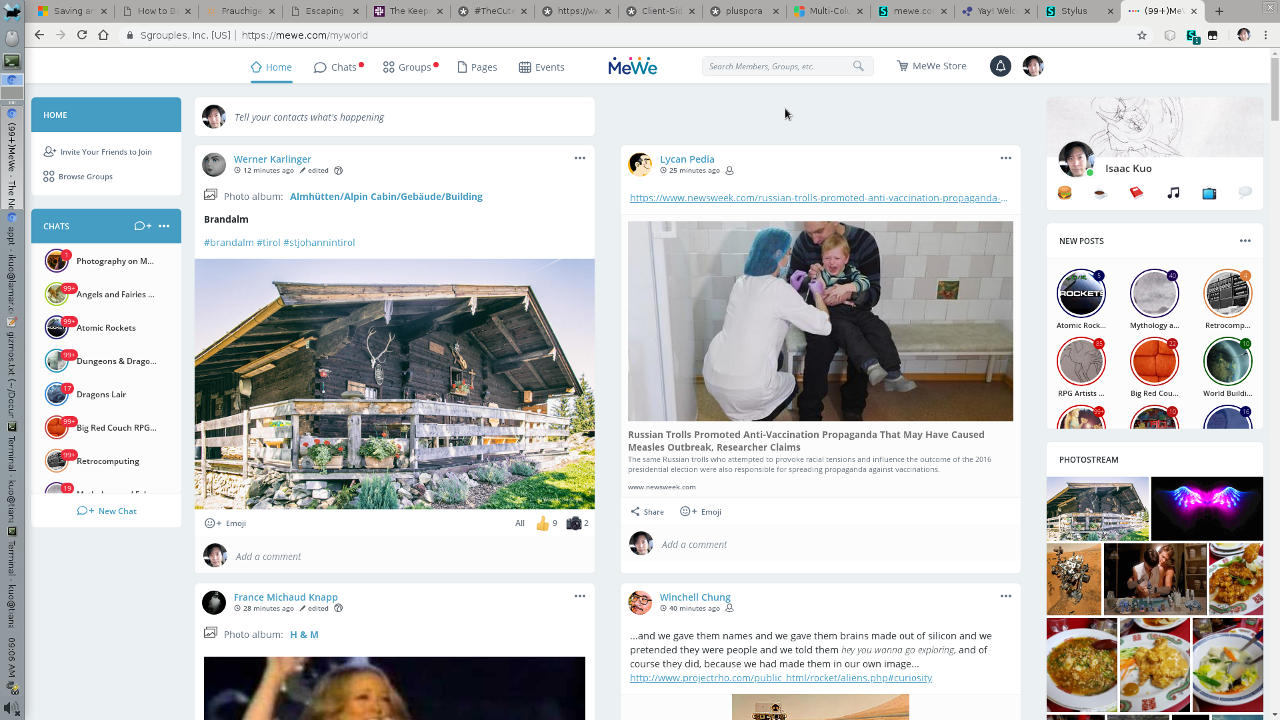This screenshot has width=1280, height=720.
Task: Open the projectrho.com aliens link
Action: [781, 678]
